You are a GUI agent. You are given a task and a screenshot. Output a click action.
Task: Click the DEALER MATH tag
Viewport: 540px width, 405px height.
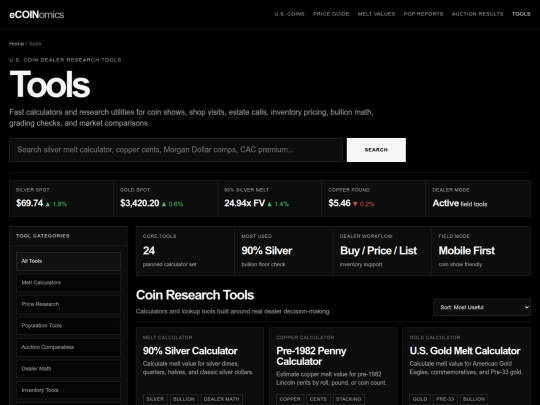pyautogui.click(x=221, y=399)
